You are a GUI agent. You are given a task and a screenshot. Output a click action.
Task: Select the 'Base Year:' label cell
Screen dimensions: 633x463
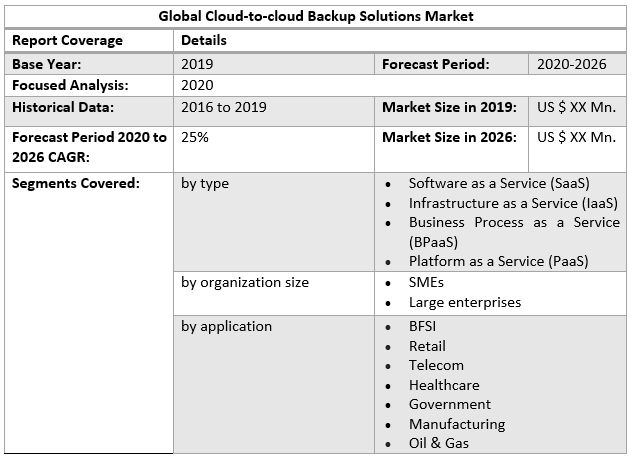coord(48,64)
